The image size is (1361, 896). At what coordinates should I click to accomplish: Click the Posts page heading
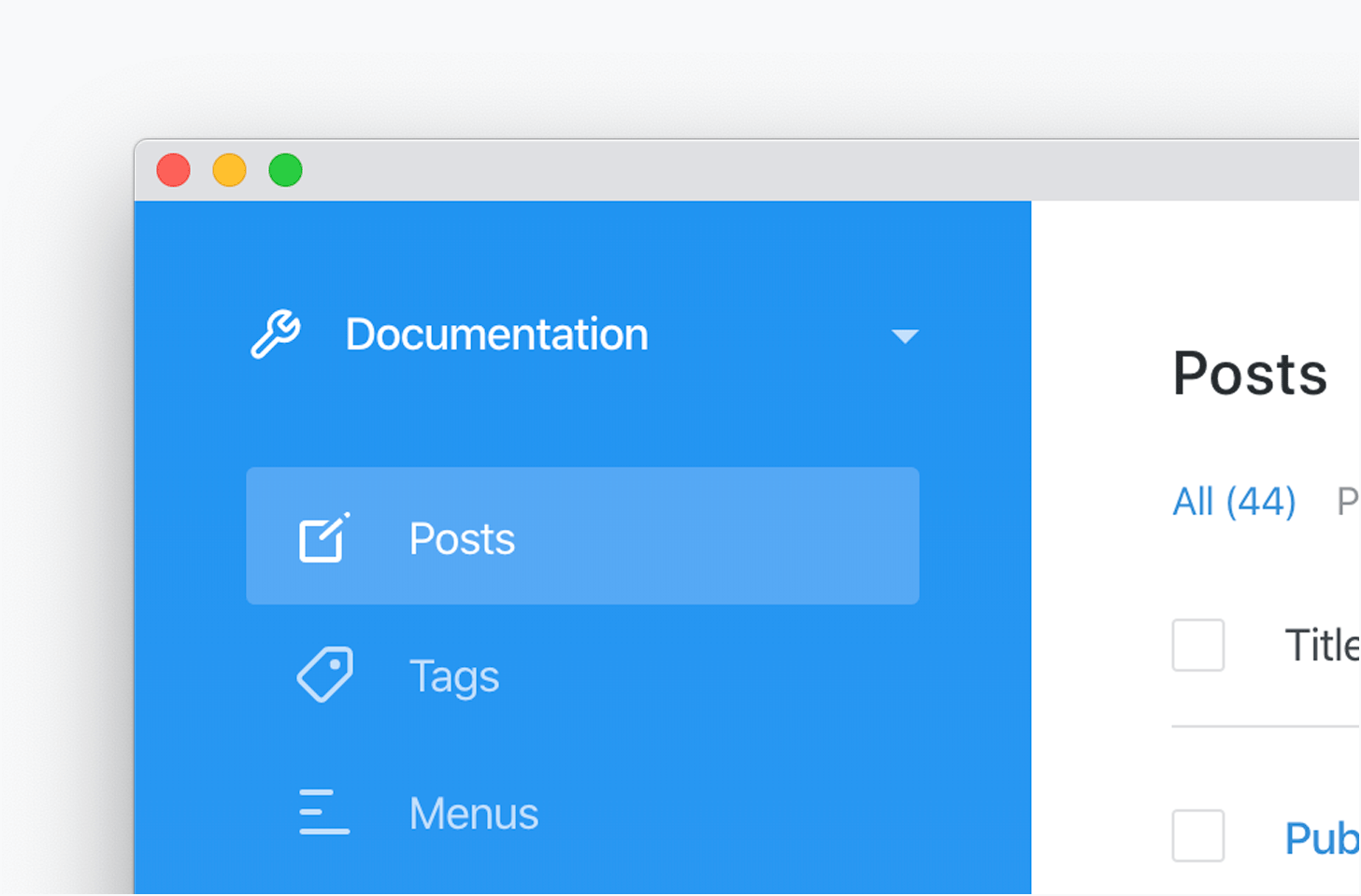coord(1250,373)
